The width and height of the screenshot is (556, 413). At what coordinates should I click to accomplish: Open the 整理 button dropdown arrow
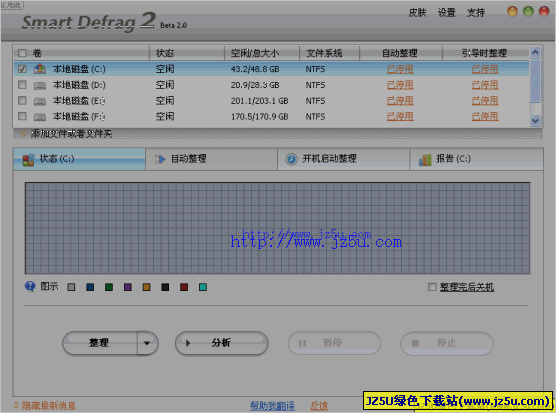[147, 343]
